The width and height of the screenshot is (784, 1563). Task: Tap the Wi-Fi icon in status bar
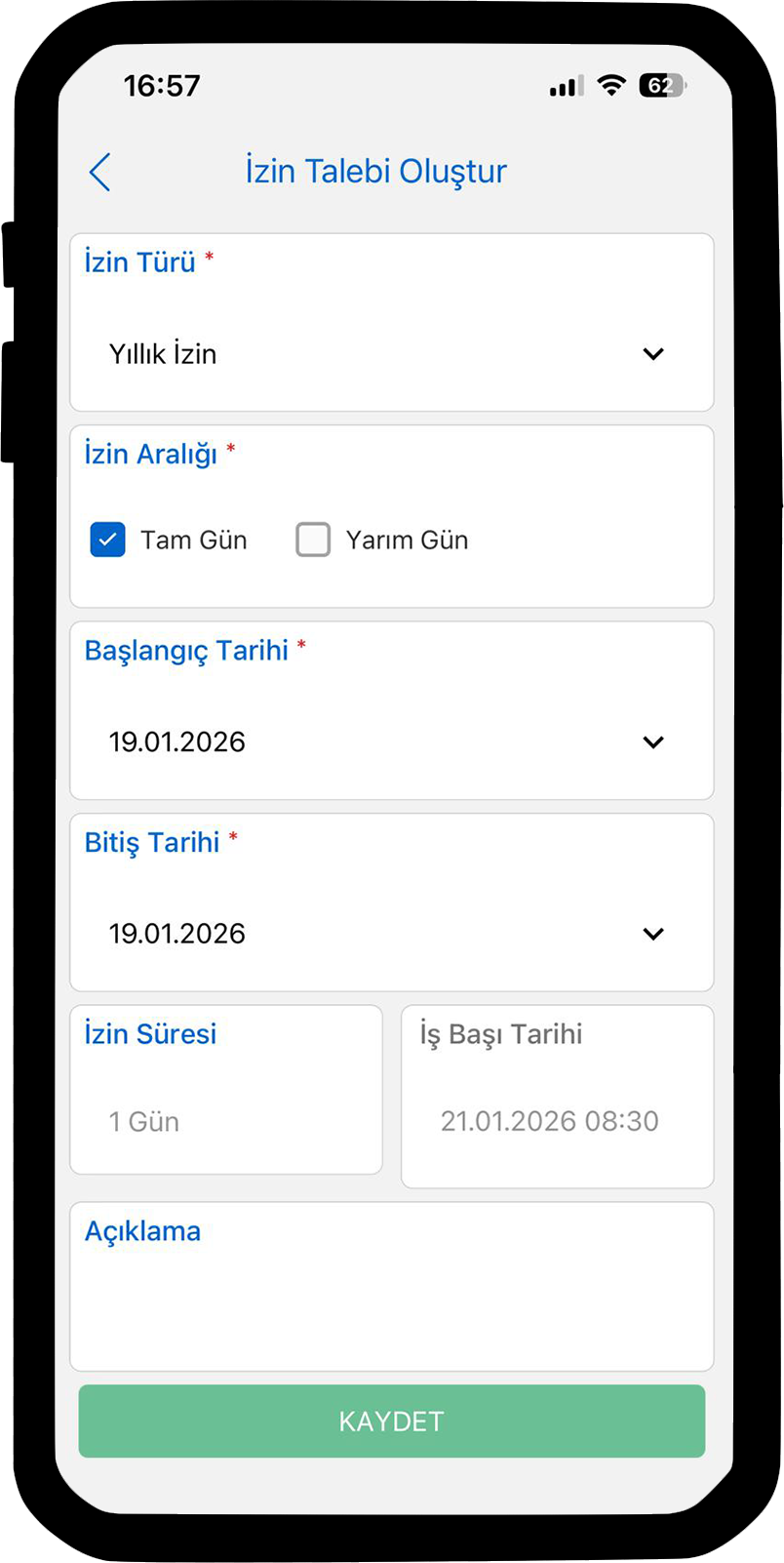(x=611, y=86)
